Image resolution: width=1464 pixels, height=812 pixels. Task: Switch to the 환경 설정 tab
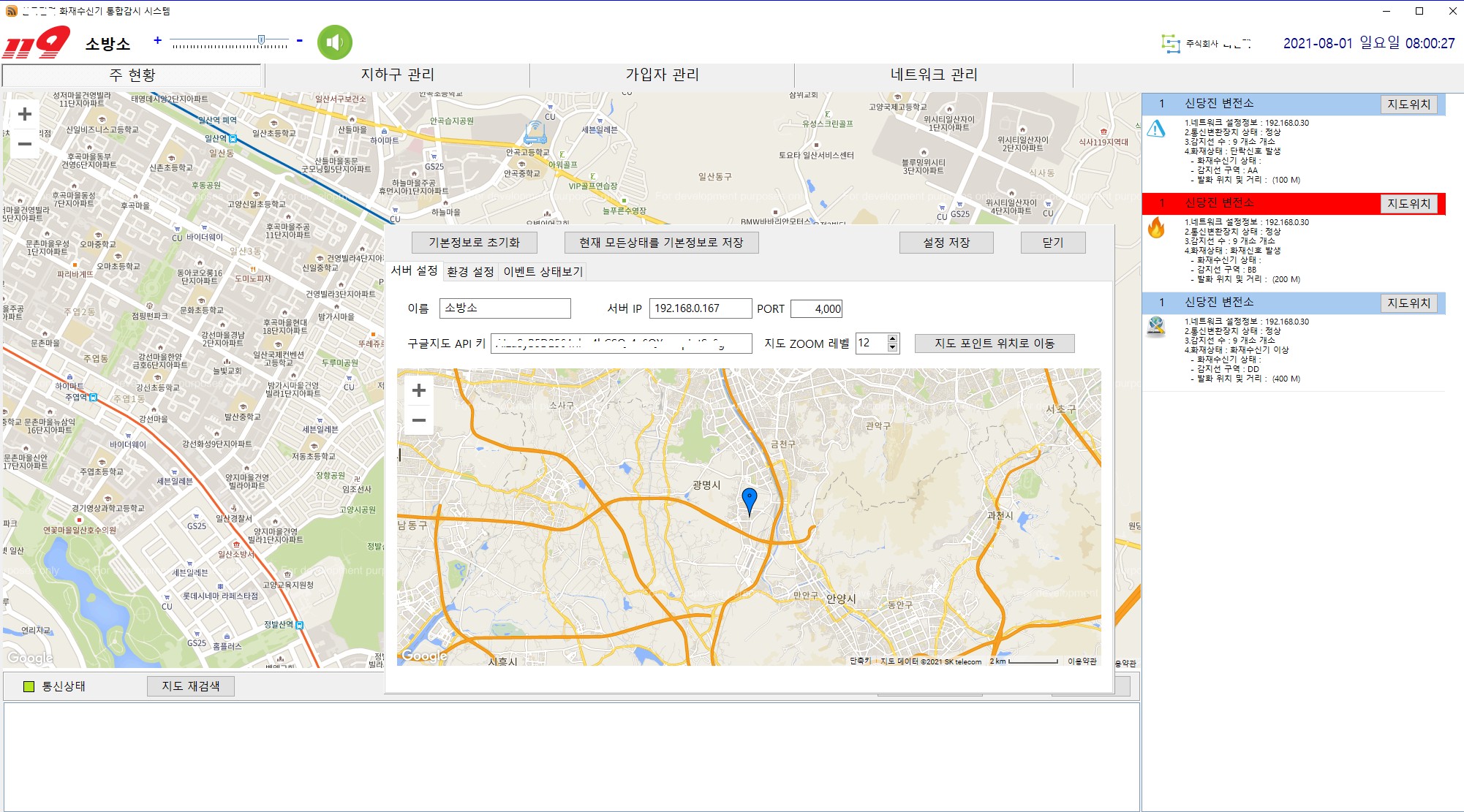click(470, 272)
